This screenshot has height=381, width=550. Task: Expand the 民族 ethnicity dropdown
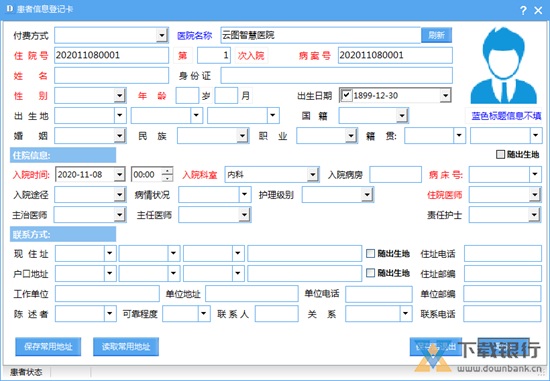coord(242,136)
